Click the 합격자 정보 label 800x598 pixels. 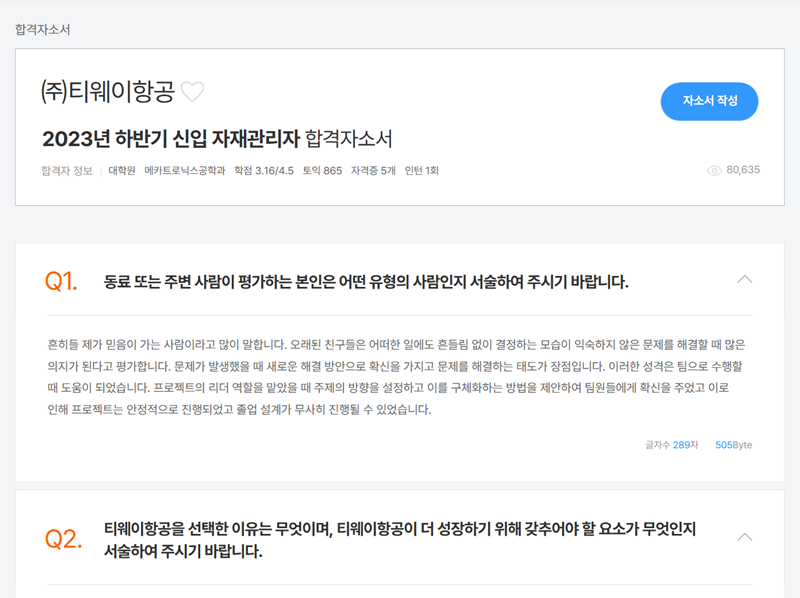[x=67, y=171]
